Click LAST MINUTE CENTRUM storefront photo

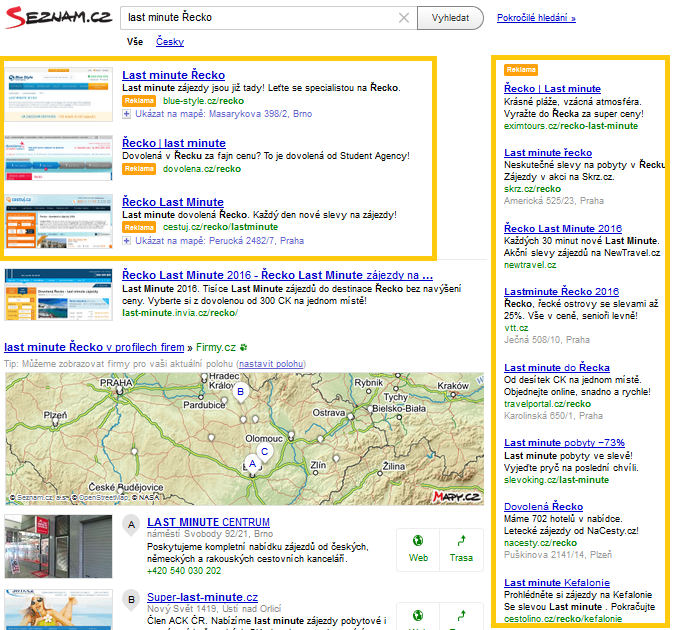click(59, 546)
